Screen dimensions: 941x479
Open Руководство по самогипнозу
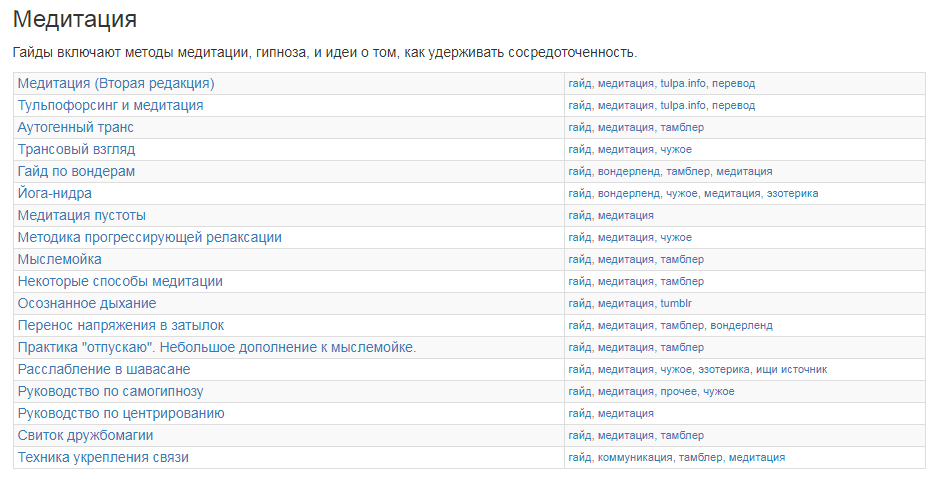pos(110,391)
